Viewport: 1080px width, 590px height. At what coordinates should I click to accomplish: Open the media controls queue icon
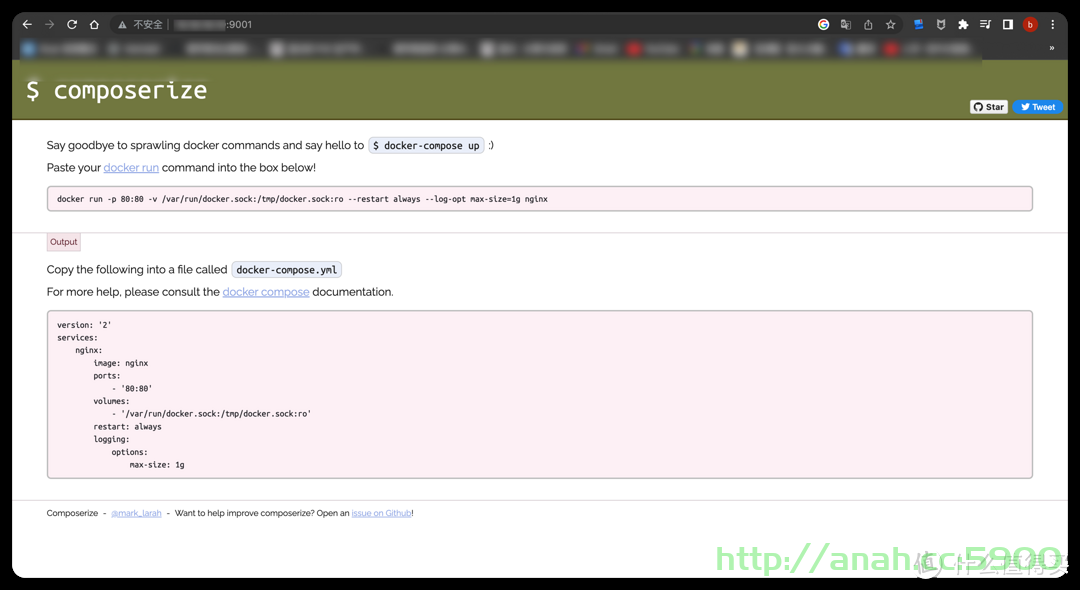click(985, 25)
